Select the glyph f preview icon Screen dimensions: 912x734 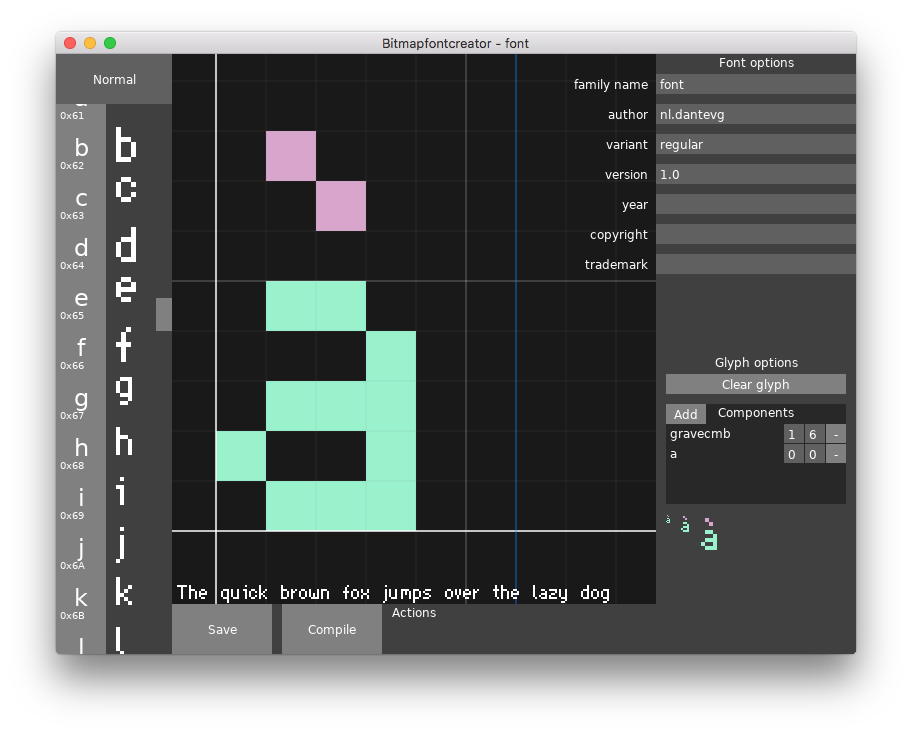pos(124,344)
